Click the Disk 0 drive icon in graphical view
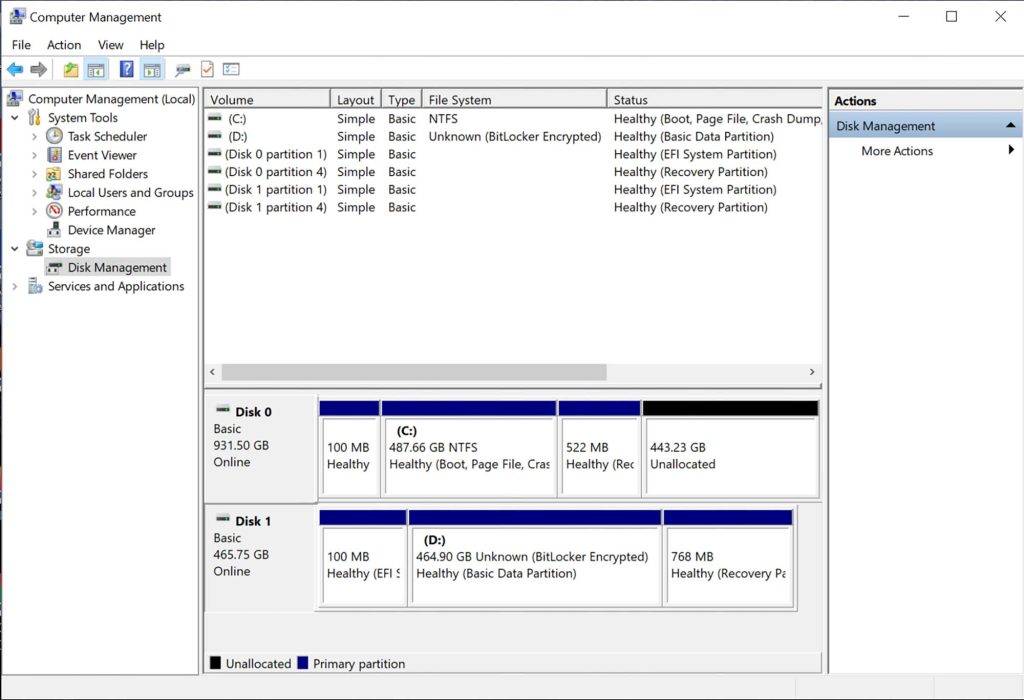This screenshot has height=700, width=1024. click(x=223, y=410)
